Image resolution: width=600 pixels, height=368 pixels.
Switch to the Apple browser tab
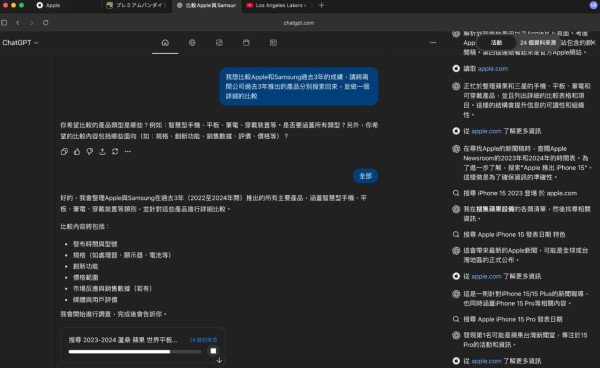[53, 5]
